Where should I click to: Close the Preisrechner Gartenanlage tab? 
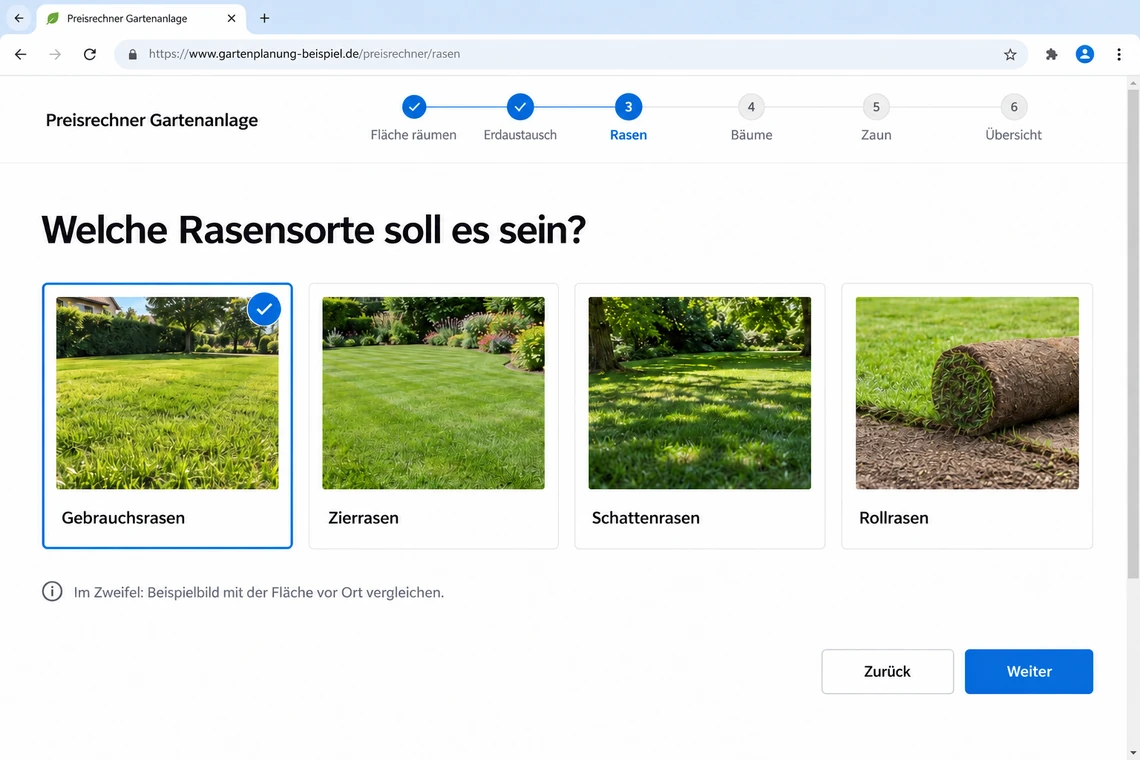click(231, 18)
